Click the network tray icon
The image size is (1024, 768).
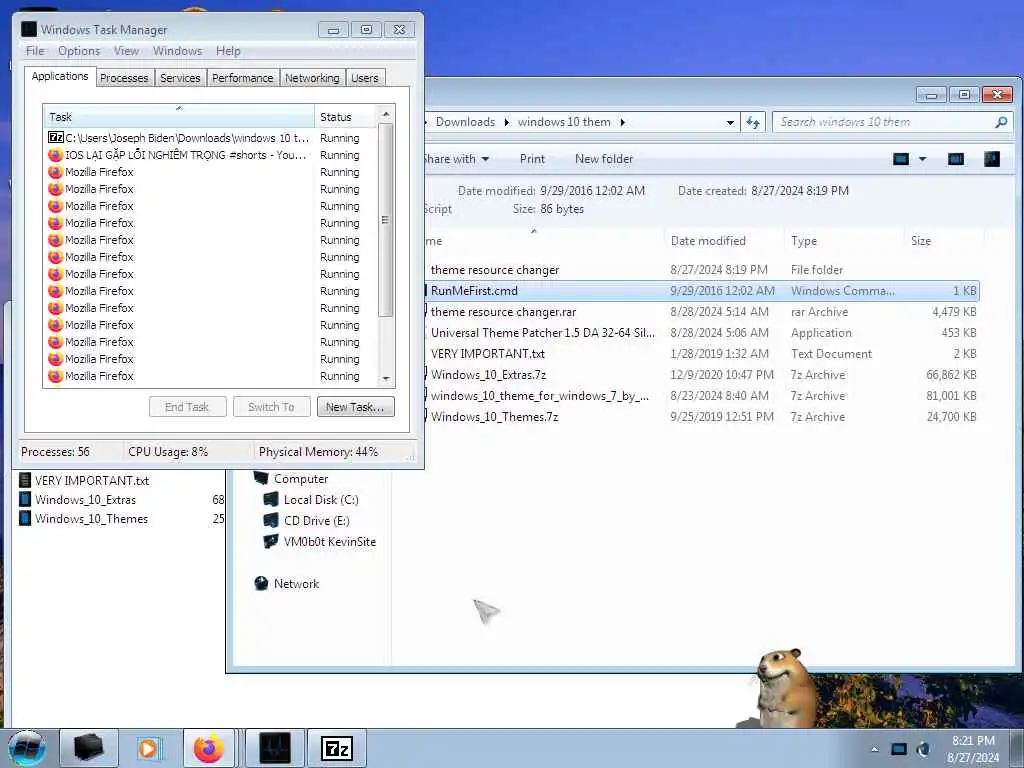pyautogui.click(x=899, y=749)
